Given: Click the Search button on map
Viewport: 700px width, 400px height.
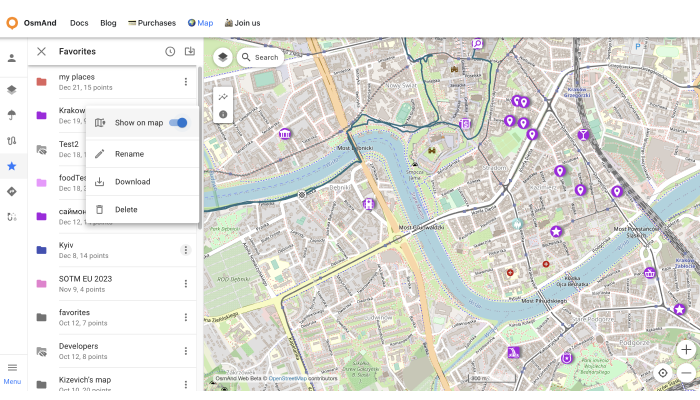Looking at the screenshot, I should (259, 57).
